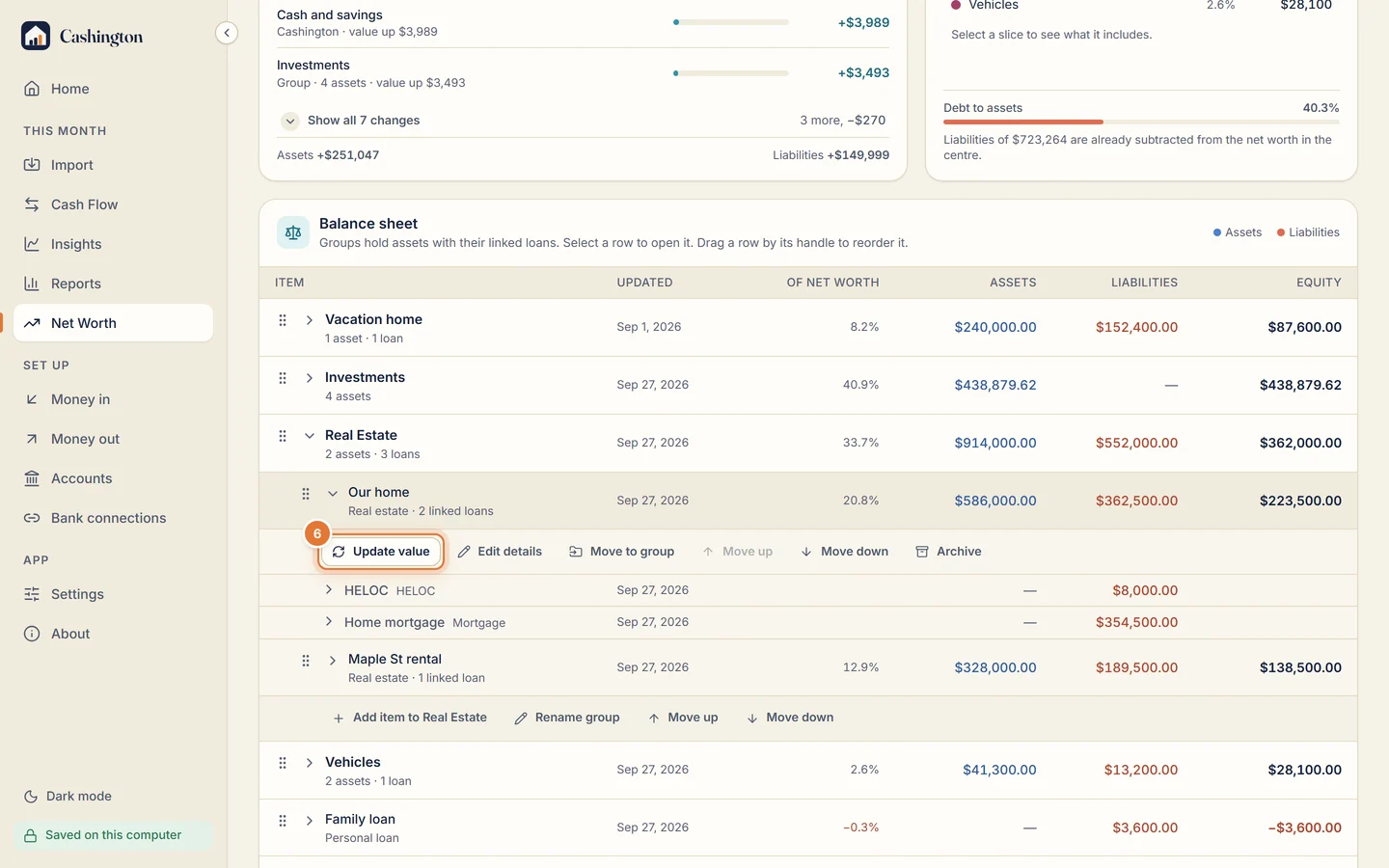Expand the Investments group
Viewport: 1389px width, 868px height.
(x=310, y=378)
